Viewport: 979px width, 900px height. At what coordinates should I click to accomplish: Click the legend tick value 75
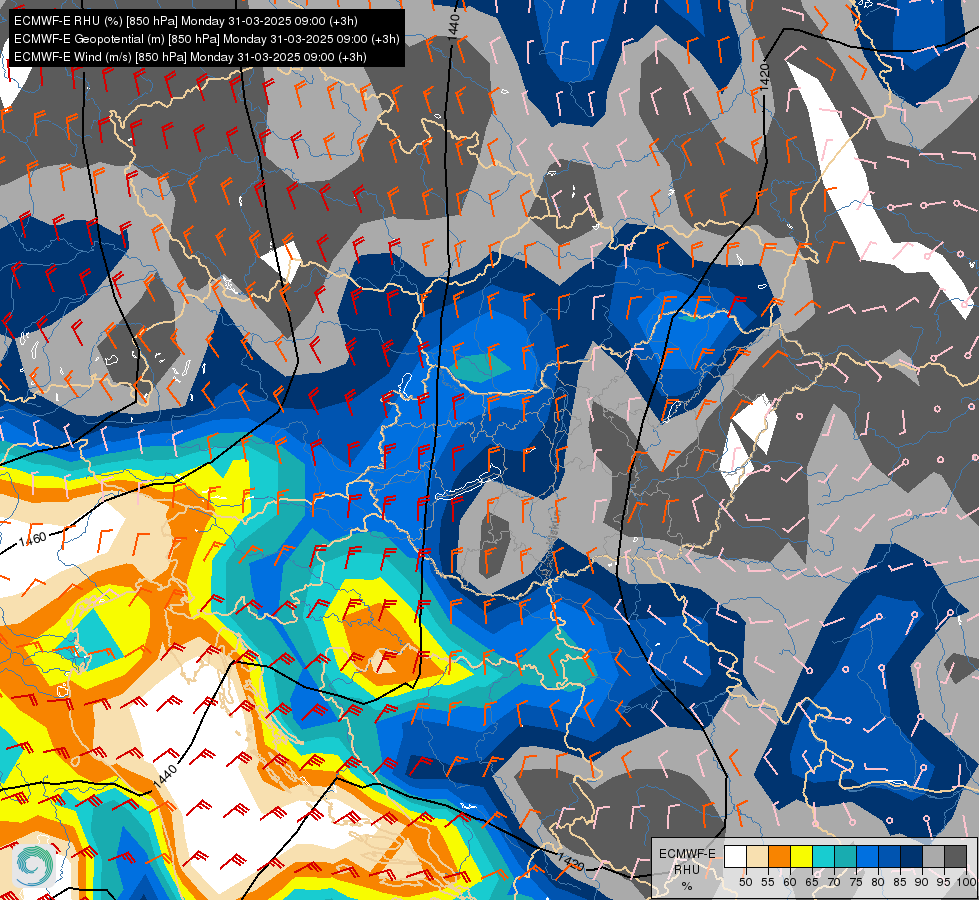pyautogui.click(x=855, y=882)
